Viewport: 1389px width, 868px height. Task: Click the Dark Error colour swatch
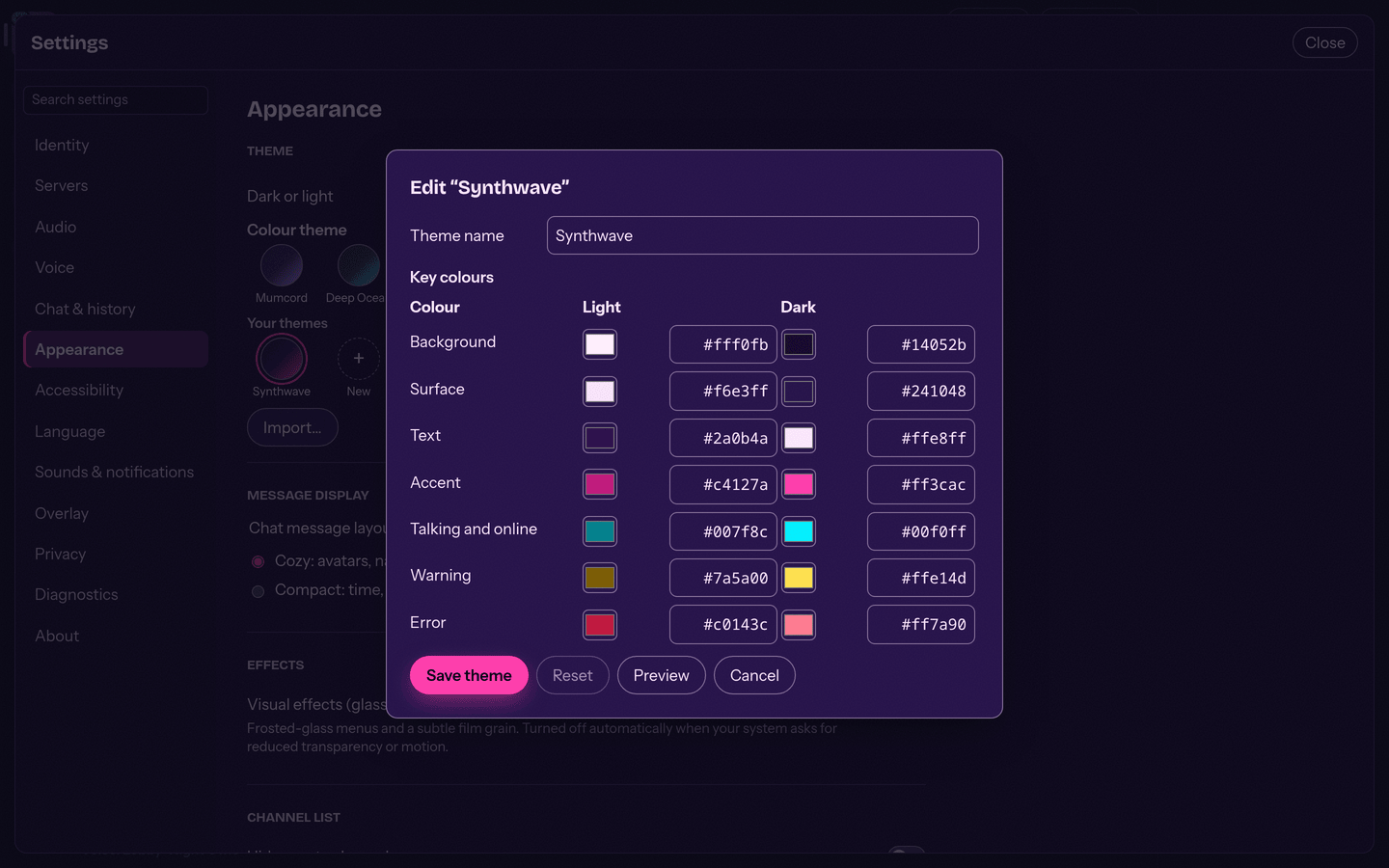click(x=799, y=624)
